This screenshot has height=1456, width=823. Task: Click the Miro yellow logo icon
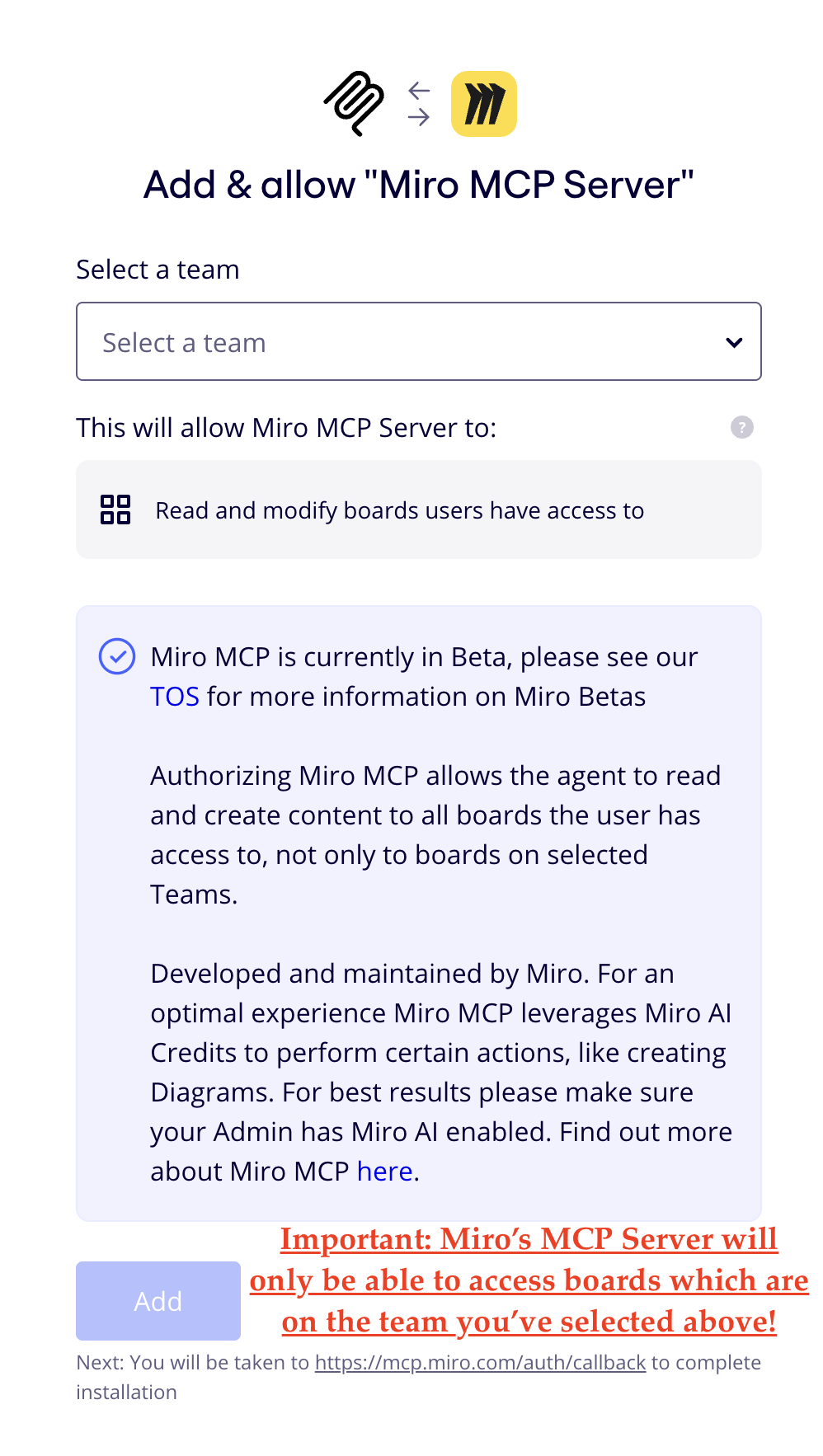(483, 103)
